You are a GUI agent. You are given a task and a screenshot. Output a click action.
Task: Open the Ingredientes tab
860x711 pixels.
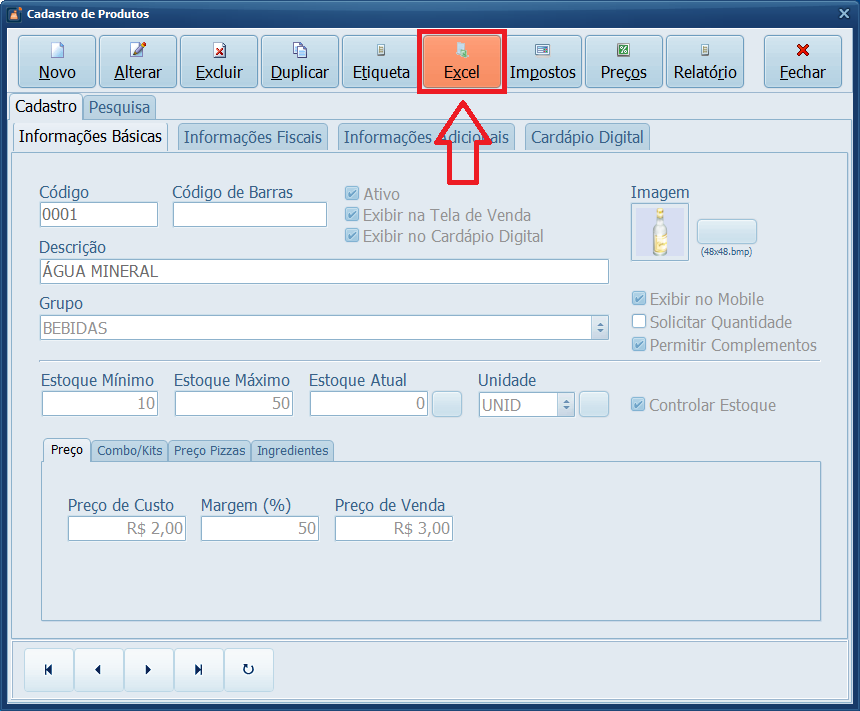click(x=292, y=450)
